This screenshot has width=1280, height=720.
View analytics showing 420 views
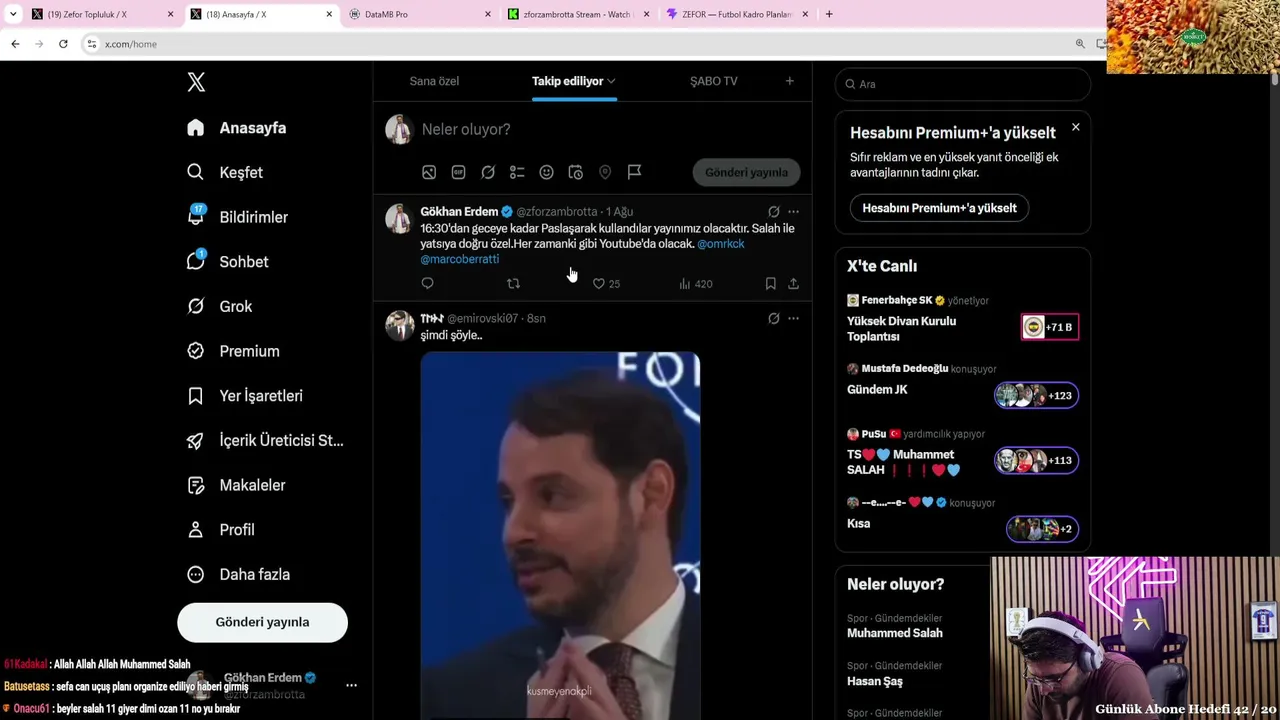695,284
